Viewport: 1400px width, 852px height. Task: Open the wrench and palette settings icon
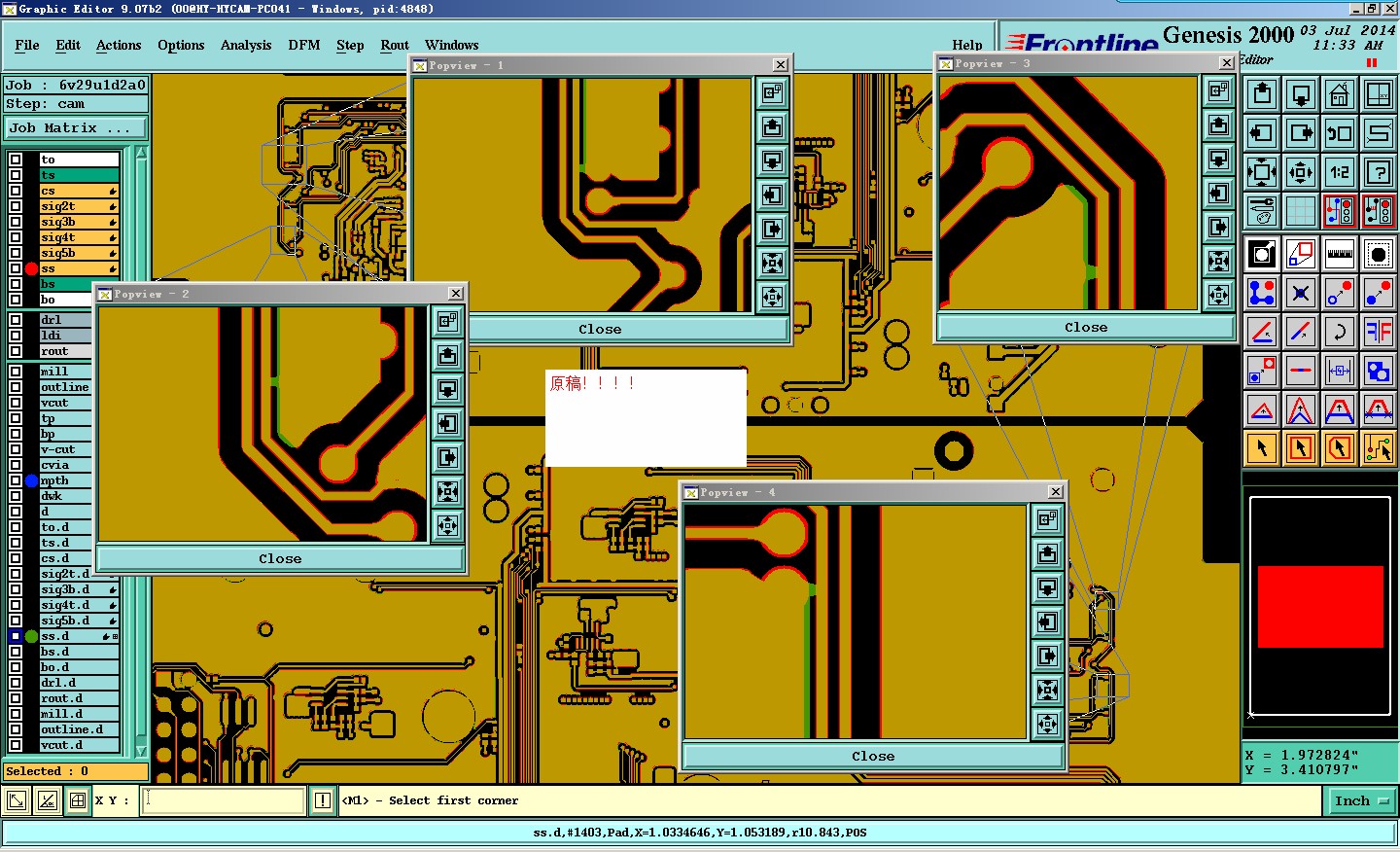click(x=1262, y=211)
